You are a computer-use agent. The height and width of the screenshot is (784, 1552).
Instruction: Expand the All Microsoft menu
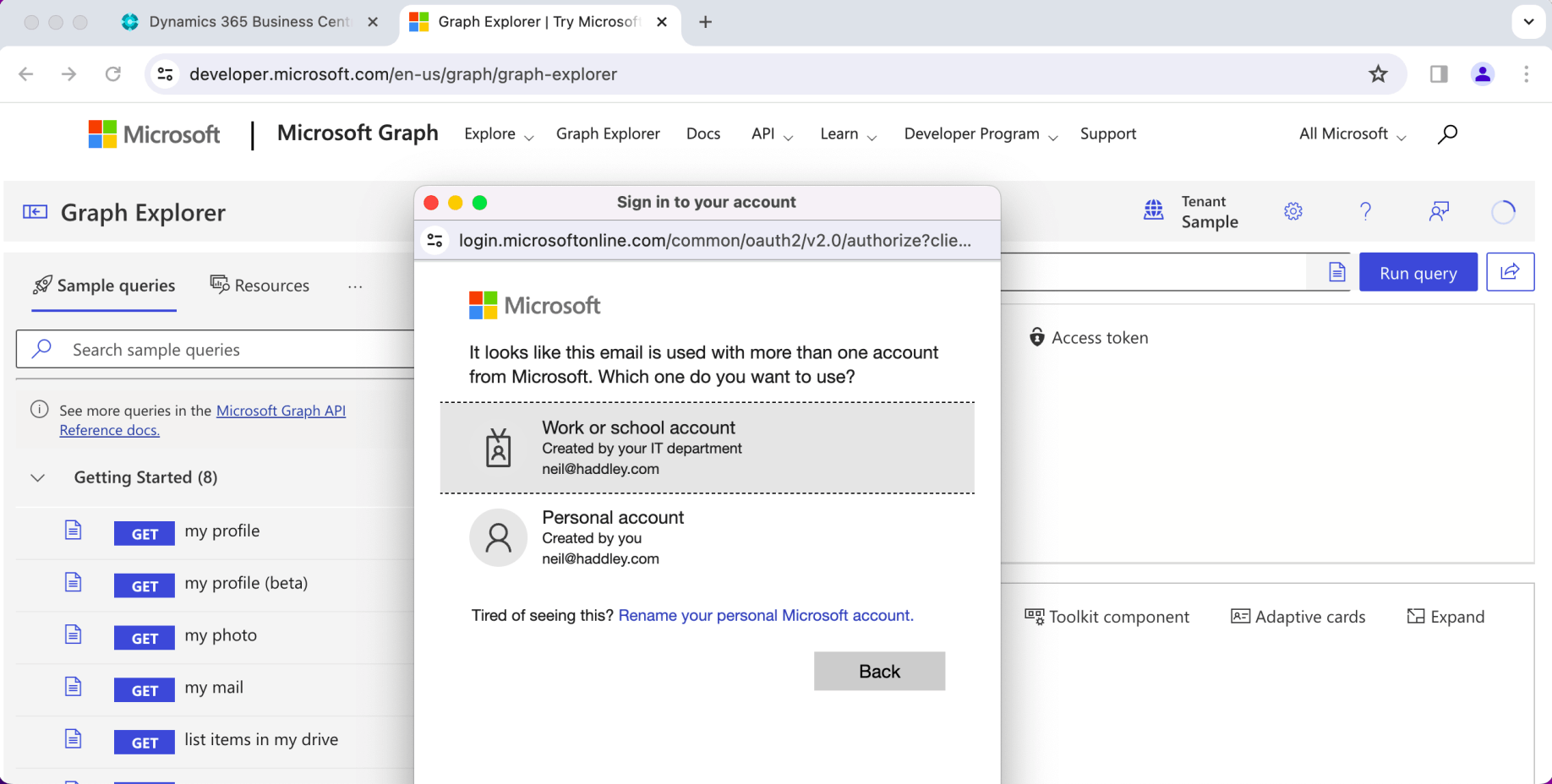1352,134
